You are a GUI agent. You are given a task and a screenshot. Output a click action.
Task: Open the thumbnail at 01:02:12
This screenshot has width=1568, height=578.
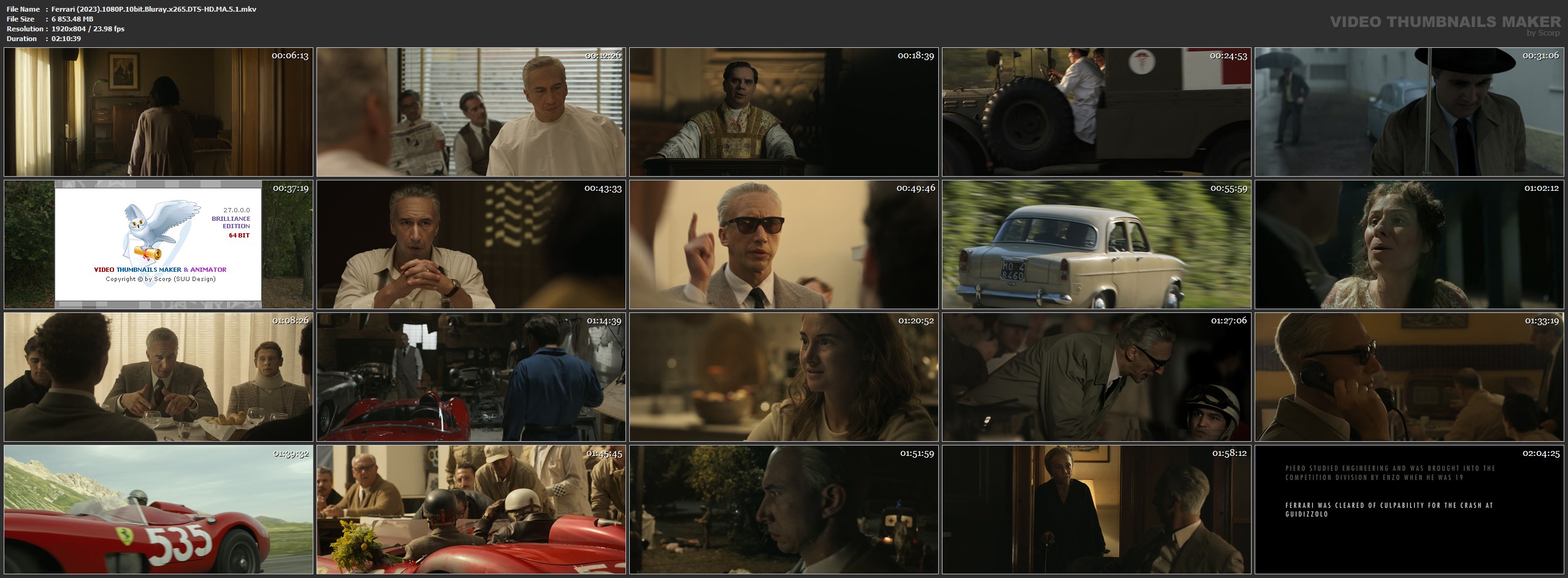pos(1409,244)
